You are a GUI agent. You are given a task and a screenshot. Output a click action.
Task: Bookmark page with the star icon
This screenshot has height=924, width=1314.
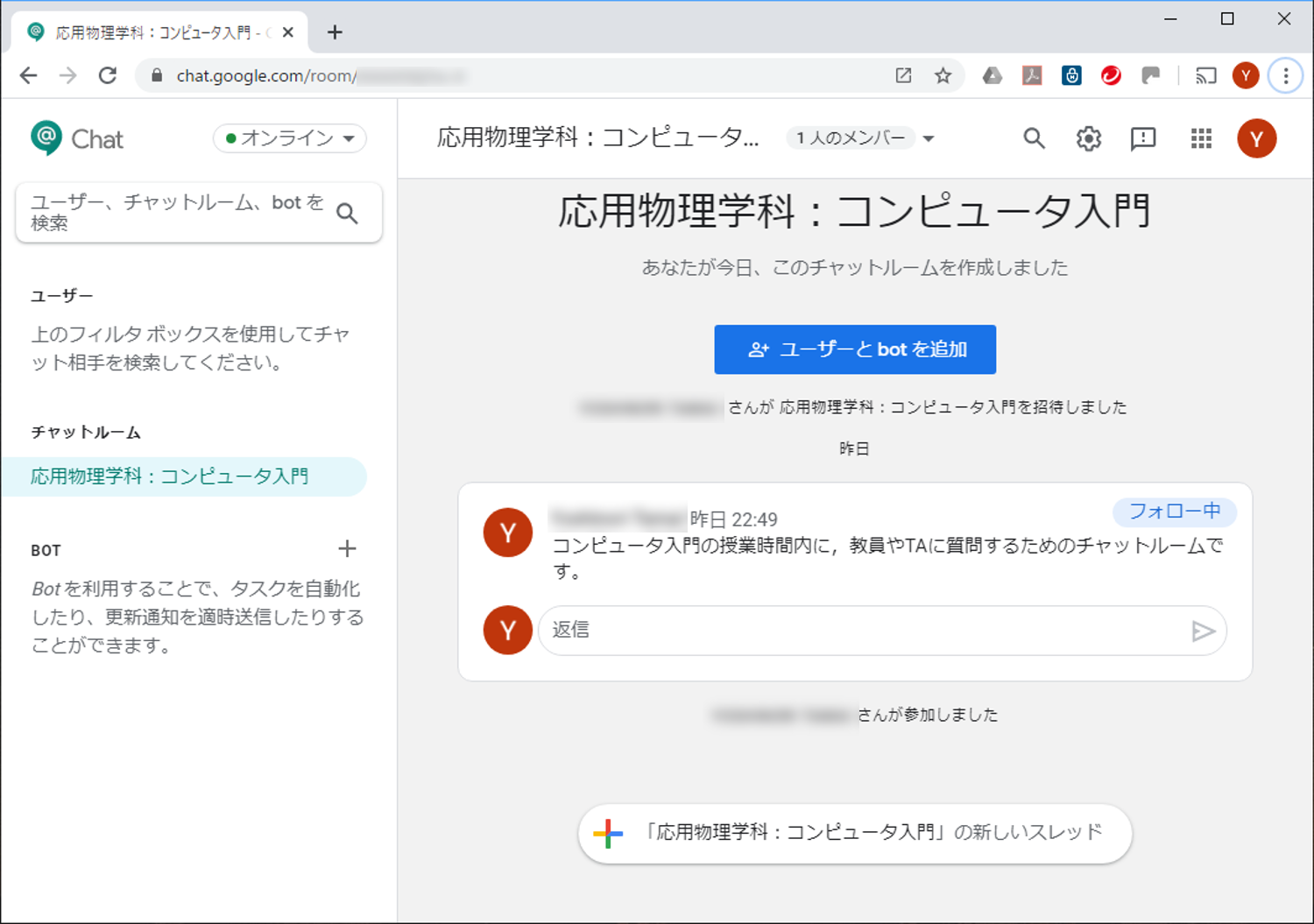click(x=943, y=75)
